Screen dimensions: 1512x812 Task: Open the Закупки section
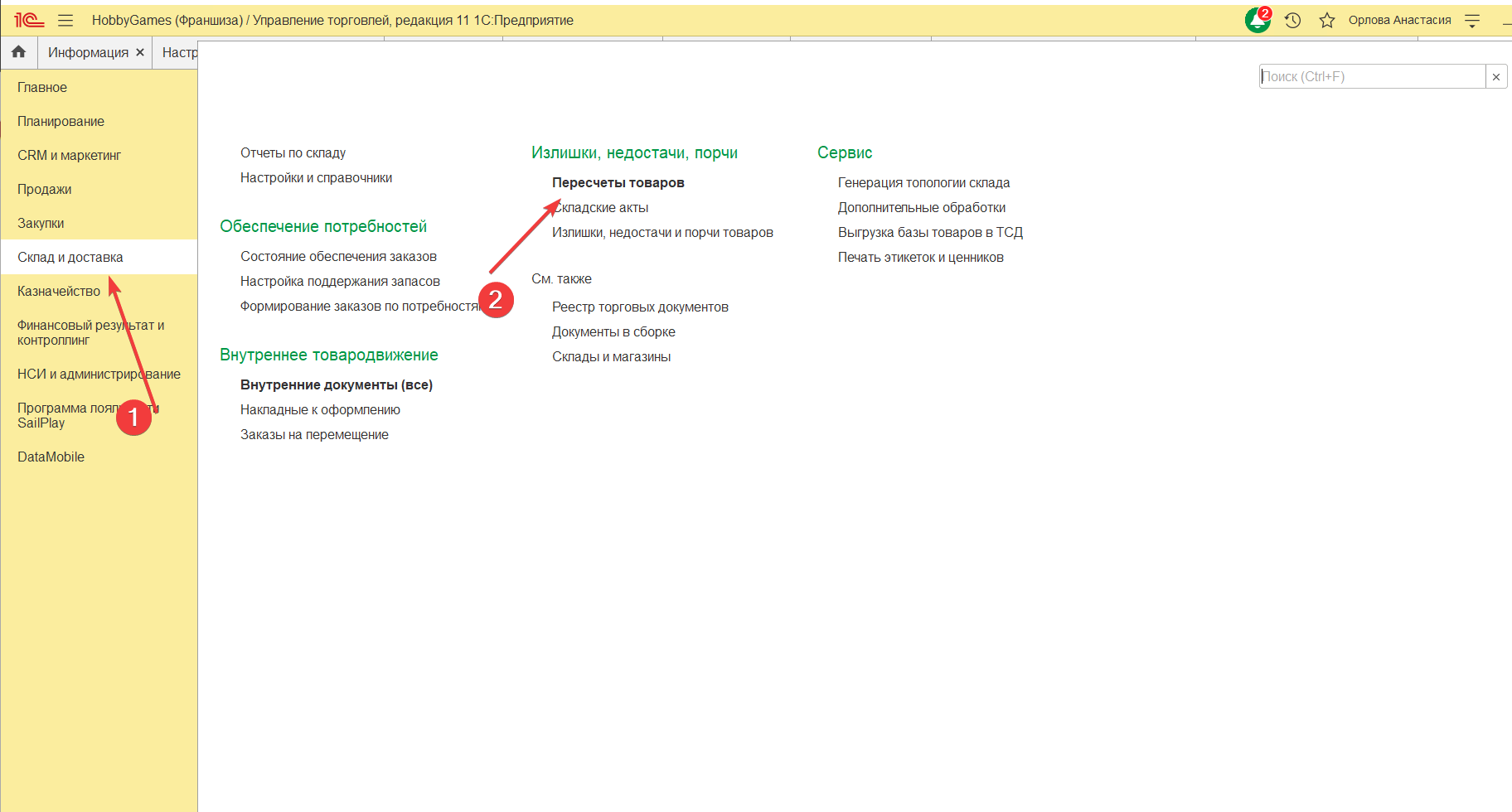(x=41, y=223)
